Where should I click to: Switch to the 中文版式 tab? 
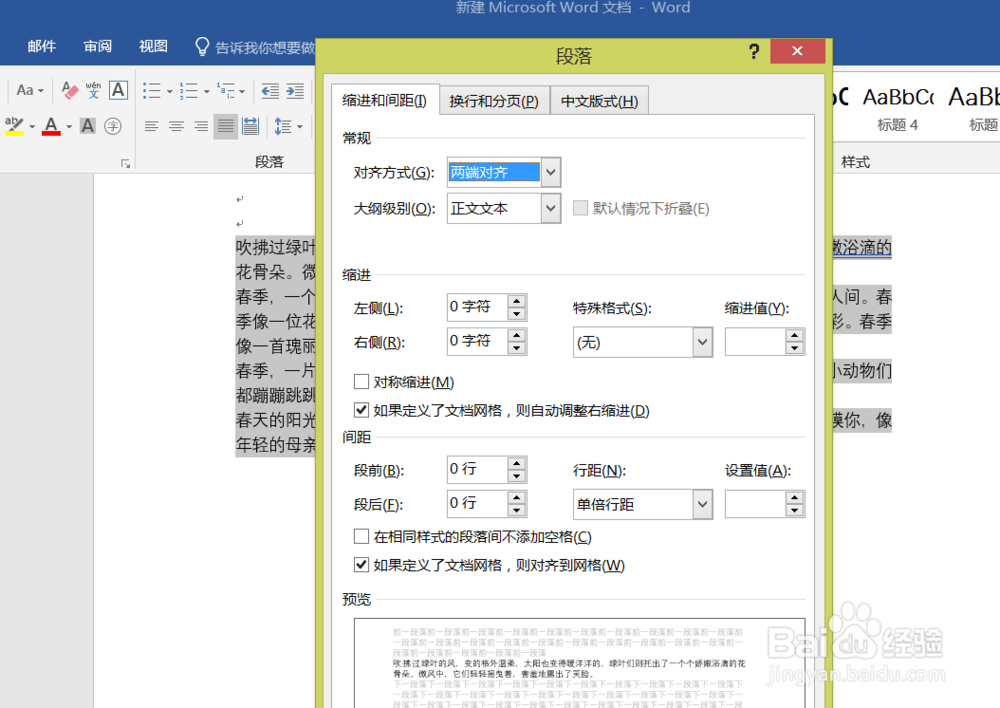coord(599,101)
